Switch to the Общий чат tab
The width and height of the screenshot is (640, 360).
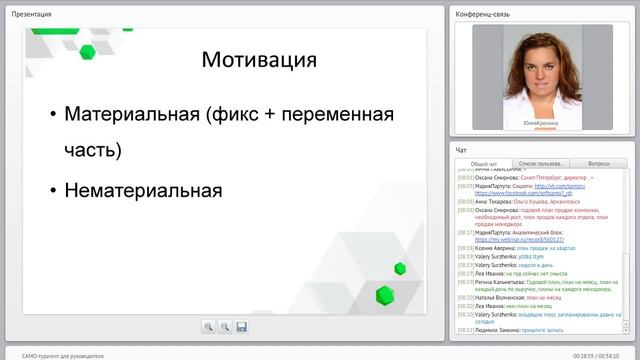coord(484,164)
